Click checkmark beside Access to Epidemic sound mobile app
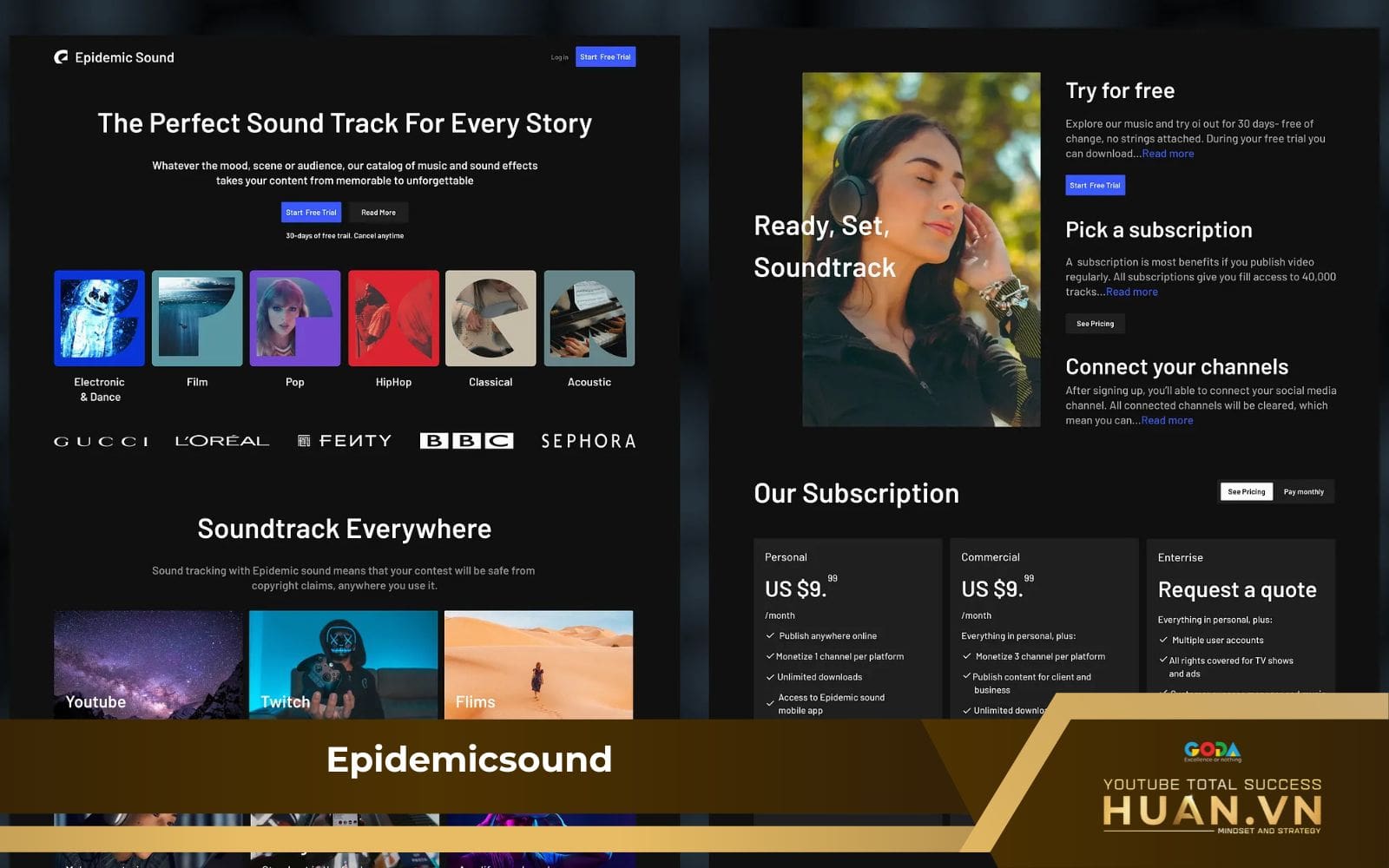 tap(770, 704)
